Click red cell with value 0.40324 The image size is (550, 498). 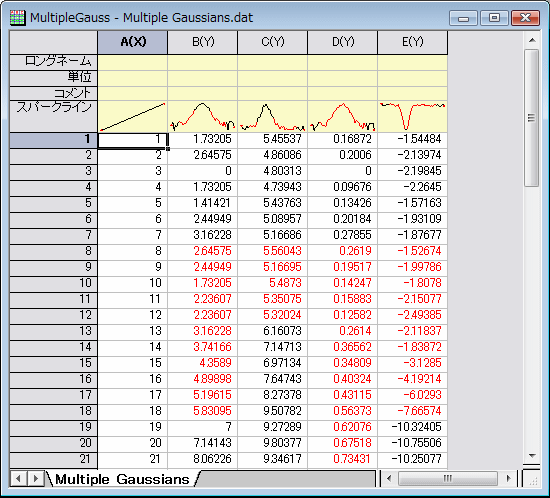coord(343,379)
